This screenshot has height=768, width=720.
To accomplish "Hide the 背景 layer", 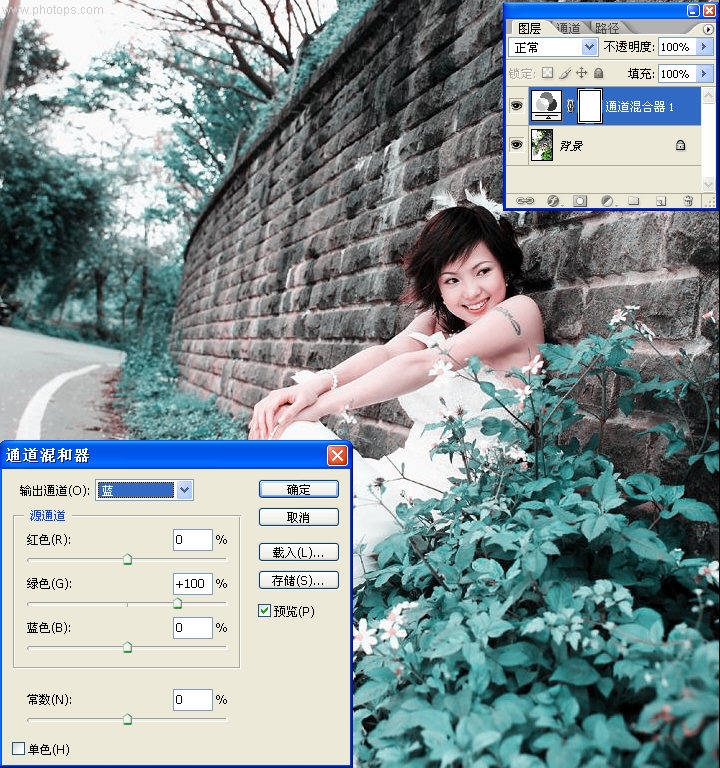I will point(516,145).
